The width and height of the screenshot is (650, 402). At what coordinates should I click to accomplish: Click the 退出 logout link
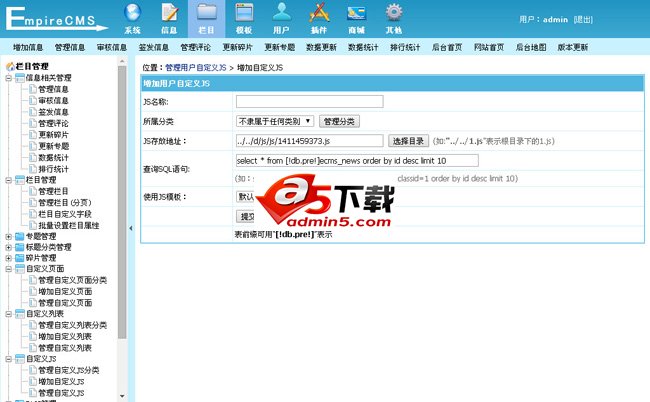(x=583, y=19)
